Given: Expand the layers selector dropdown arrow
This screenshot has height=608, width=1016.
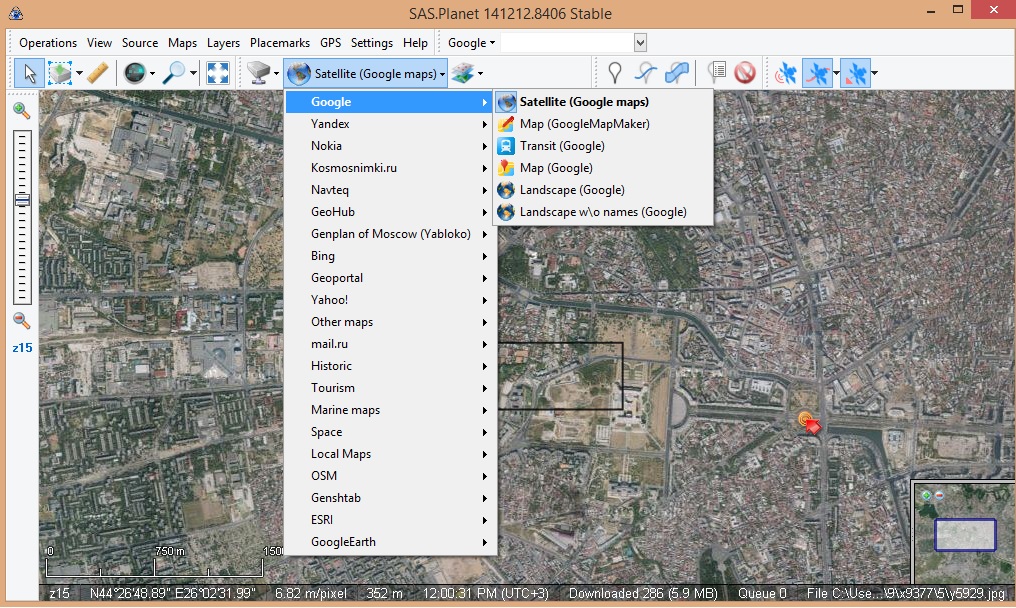Looking at the screenshot, I should 480,73.
